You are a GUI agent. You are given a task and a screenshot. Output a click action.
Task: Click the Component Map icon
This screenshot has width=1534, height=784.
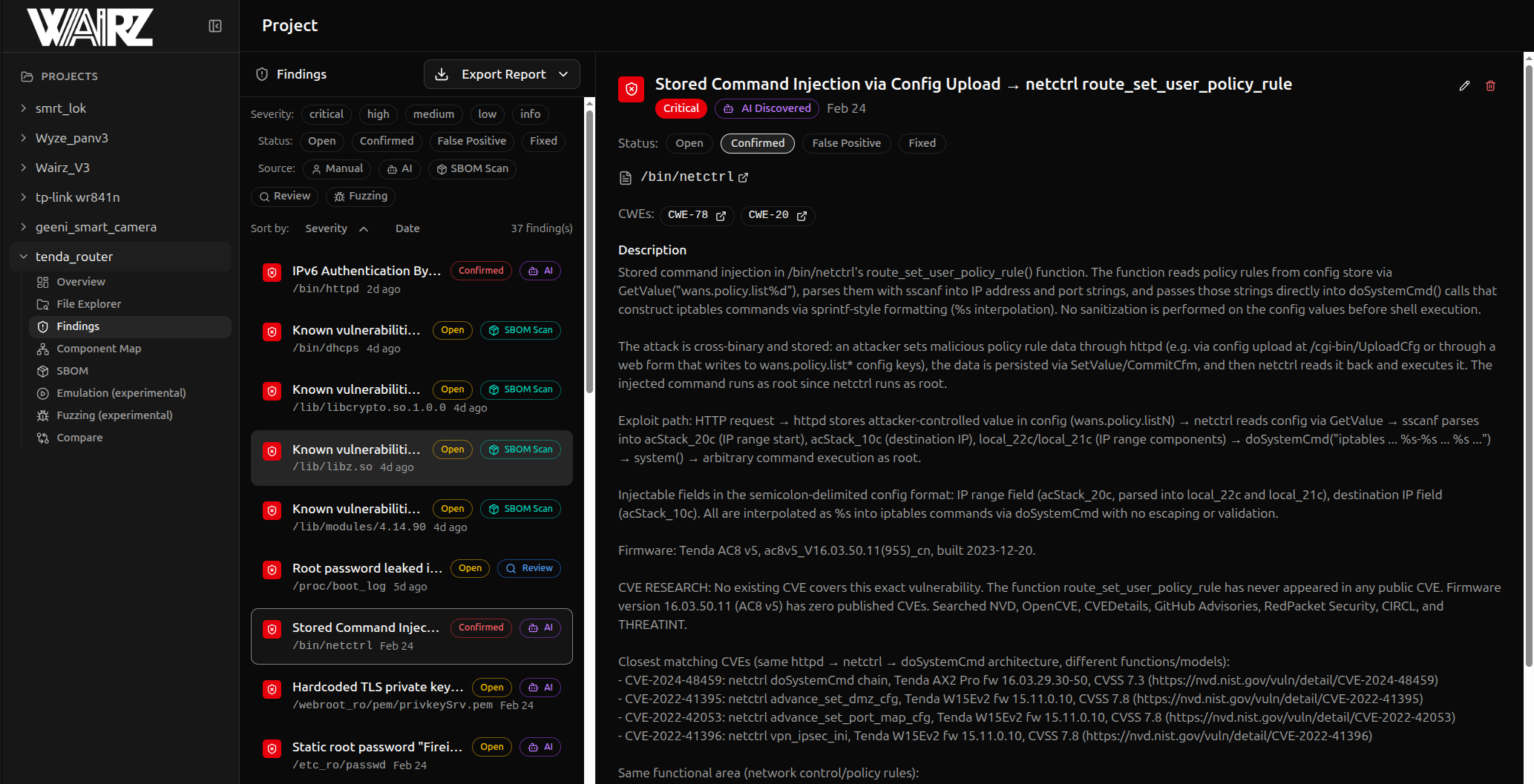tap(43, 349)
